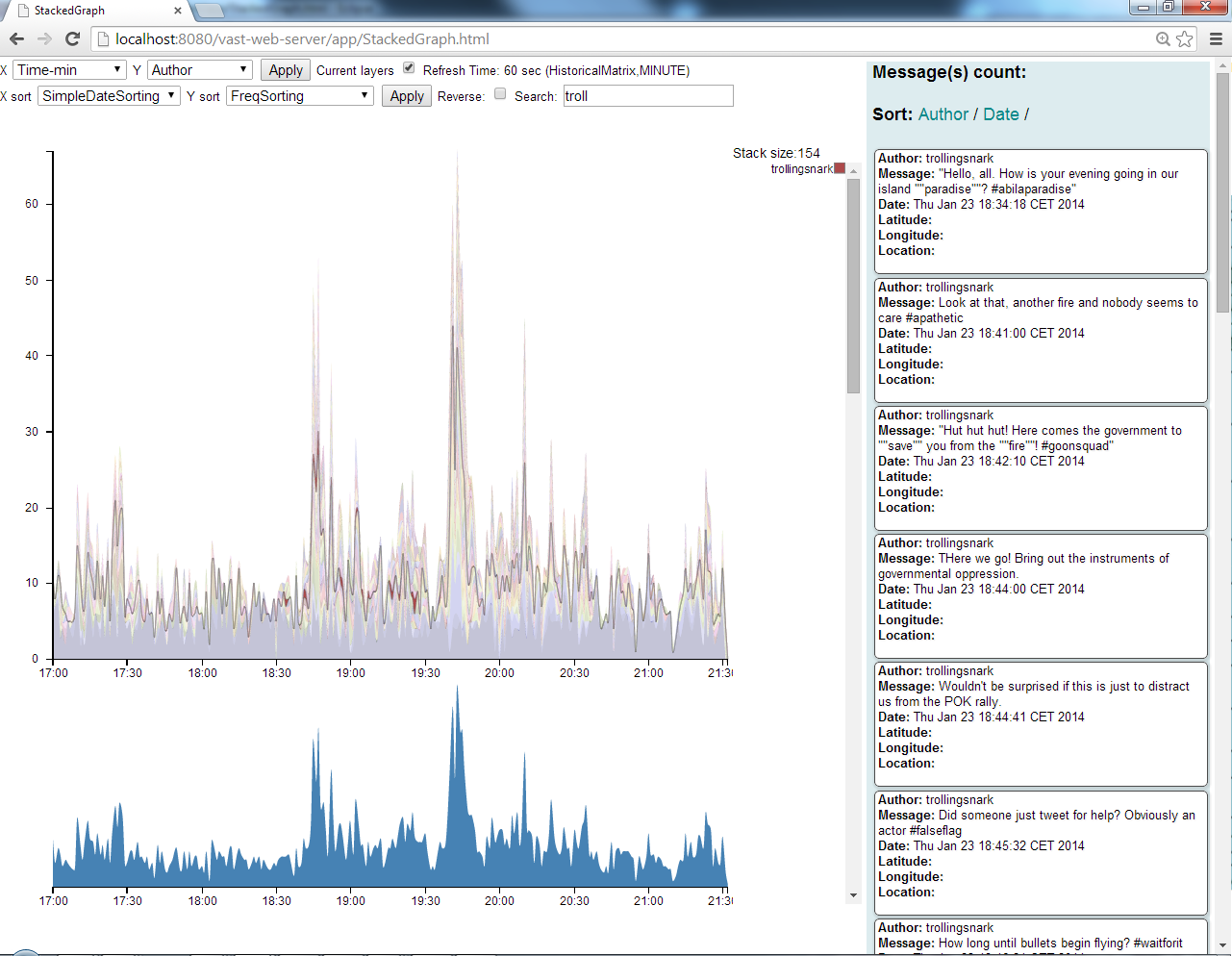Click the browser forward arrow
Image resolution: width=1232 pixels, height=956 pixels.
[x=44, y=39]
